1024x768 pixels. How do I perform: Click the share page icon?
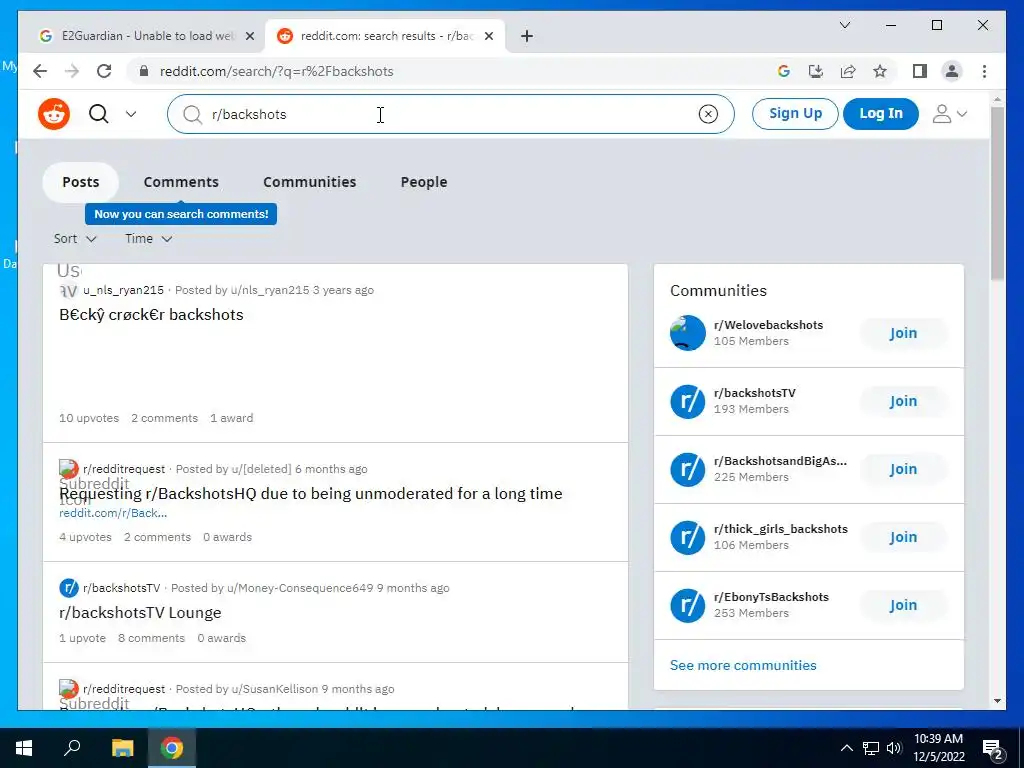(x=848, y=71)
